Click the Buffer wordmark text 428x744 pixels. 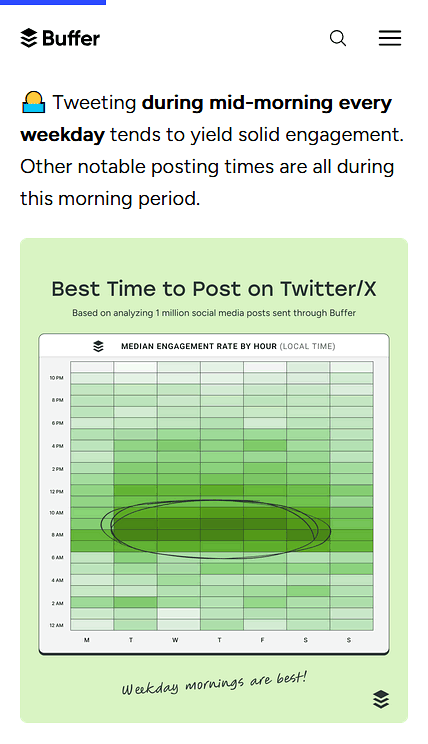click(x=71, y=38)
